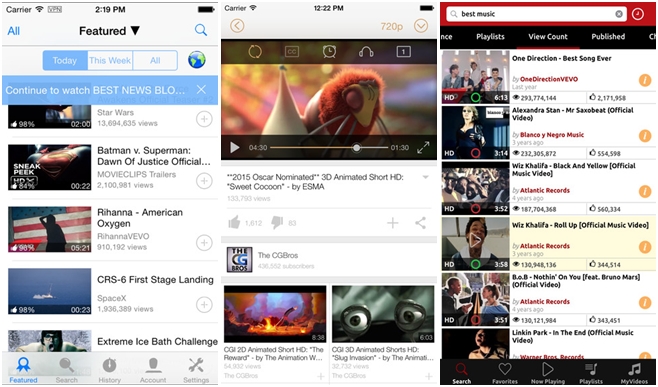Add Batman v. Superman video to list

[204, 181]
